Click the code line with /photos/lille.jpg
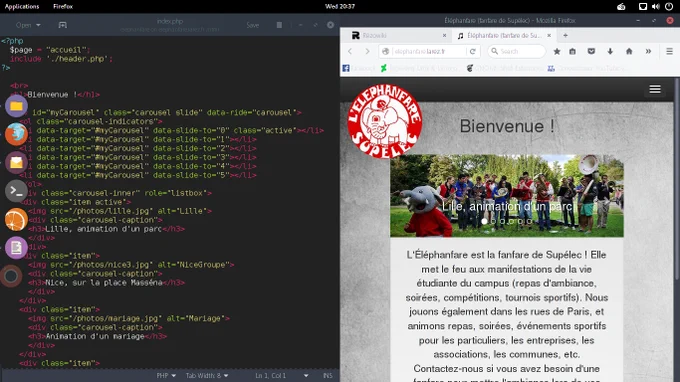This screenshot has height=382, width=680. point(120,211)
